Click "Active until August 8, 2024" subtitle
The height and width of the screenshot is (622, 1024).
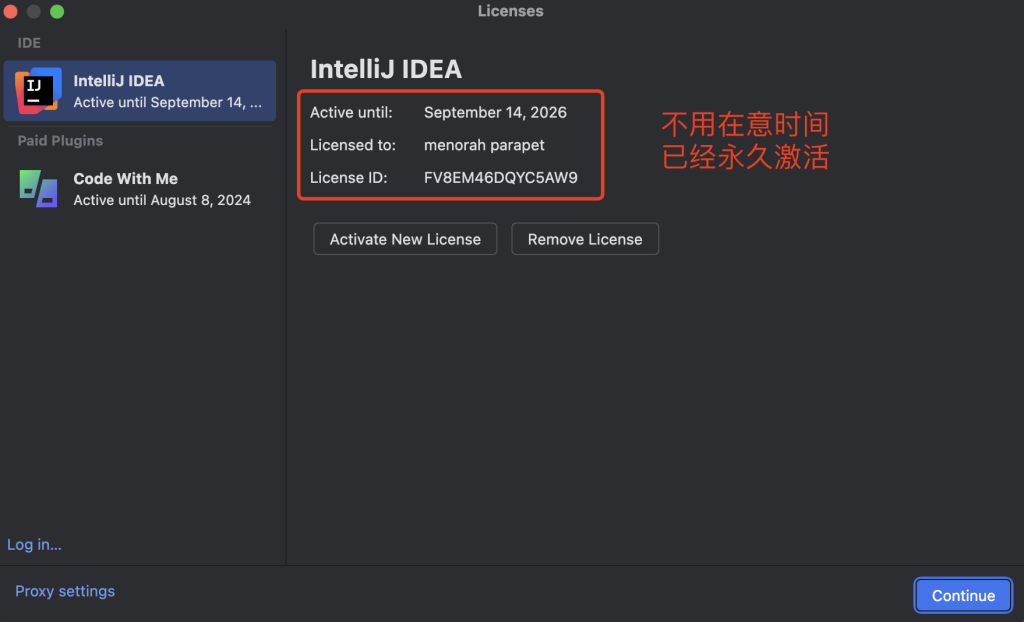click(x=161, y=200)
